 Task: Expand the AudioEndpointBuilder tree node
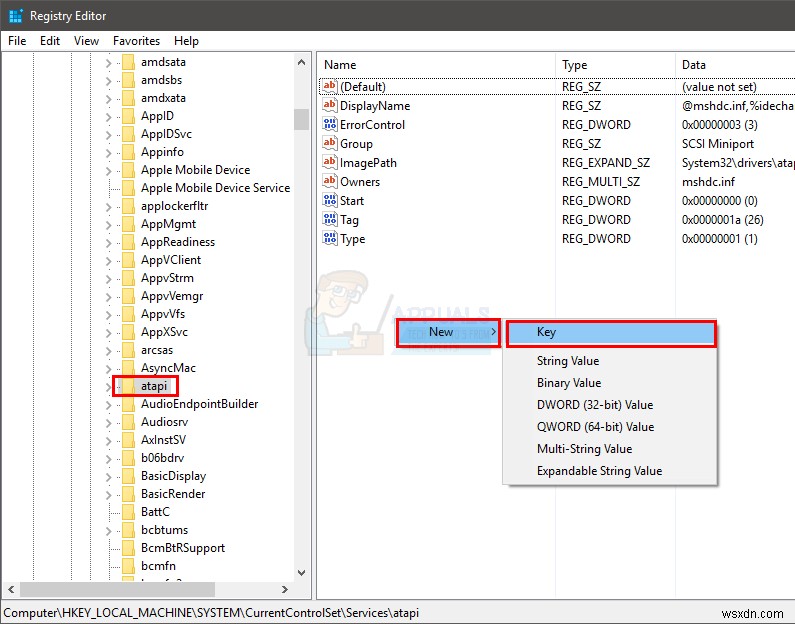[x=108, y=404]
